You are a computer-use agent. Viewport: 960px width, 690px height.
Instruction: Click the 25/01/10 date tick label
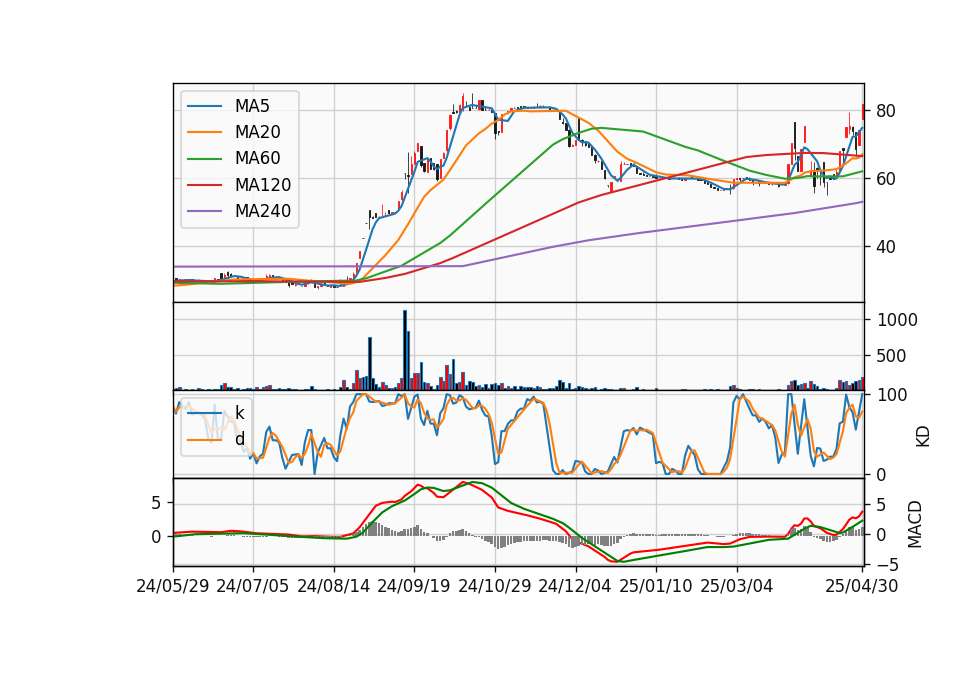pyautogui.click(x=656, y=586)
